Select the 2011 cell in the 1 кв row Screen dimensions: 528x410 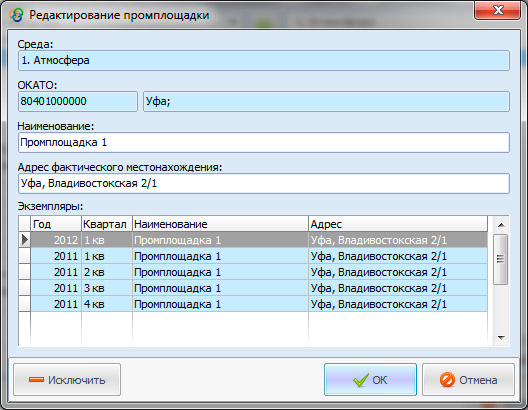click(x=56, y=256)
